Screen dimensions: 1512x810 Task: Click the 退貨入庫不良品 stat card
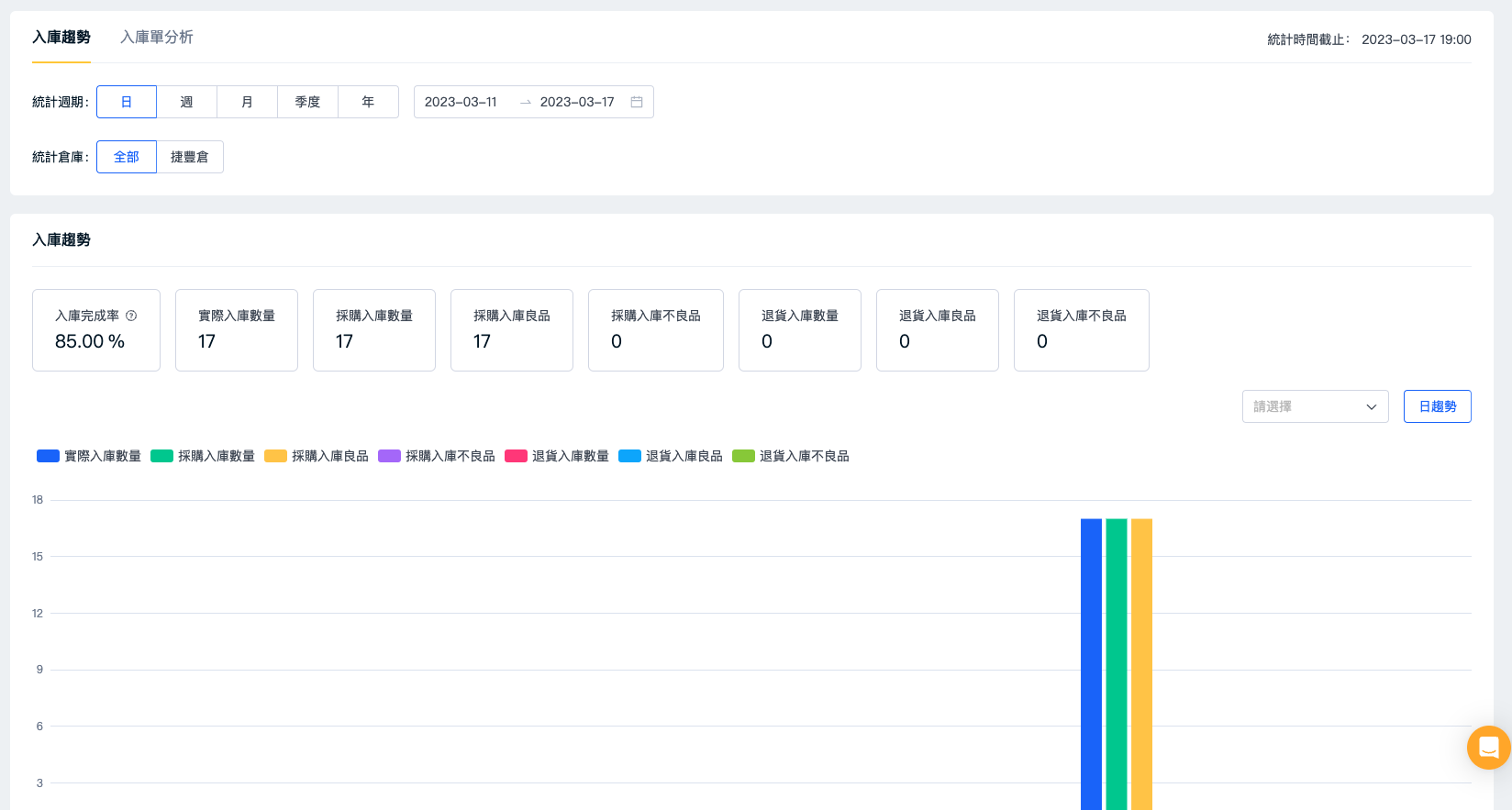(x=1082, y=330)
